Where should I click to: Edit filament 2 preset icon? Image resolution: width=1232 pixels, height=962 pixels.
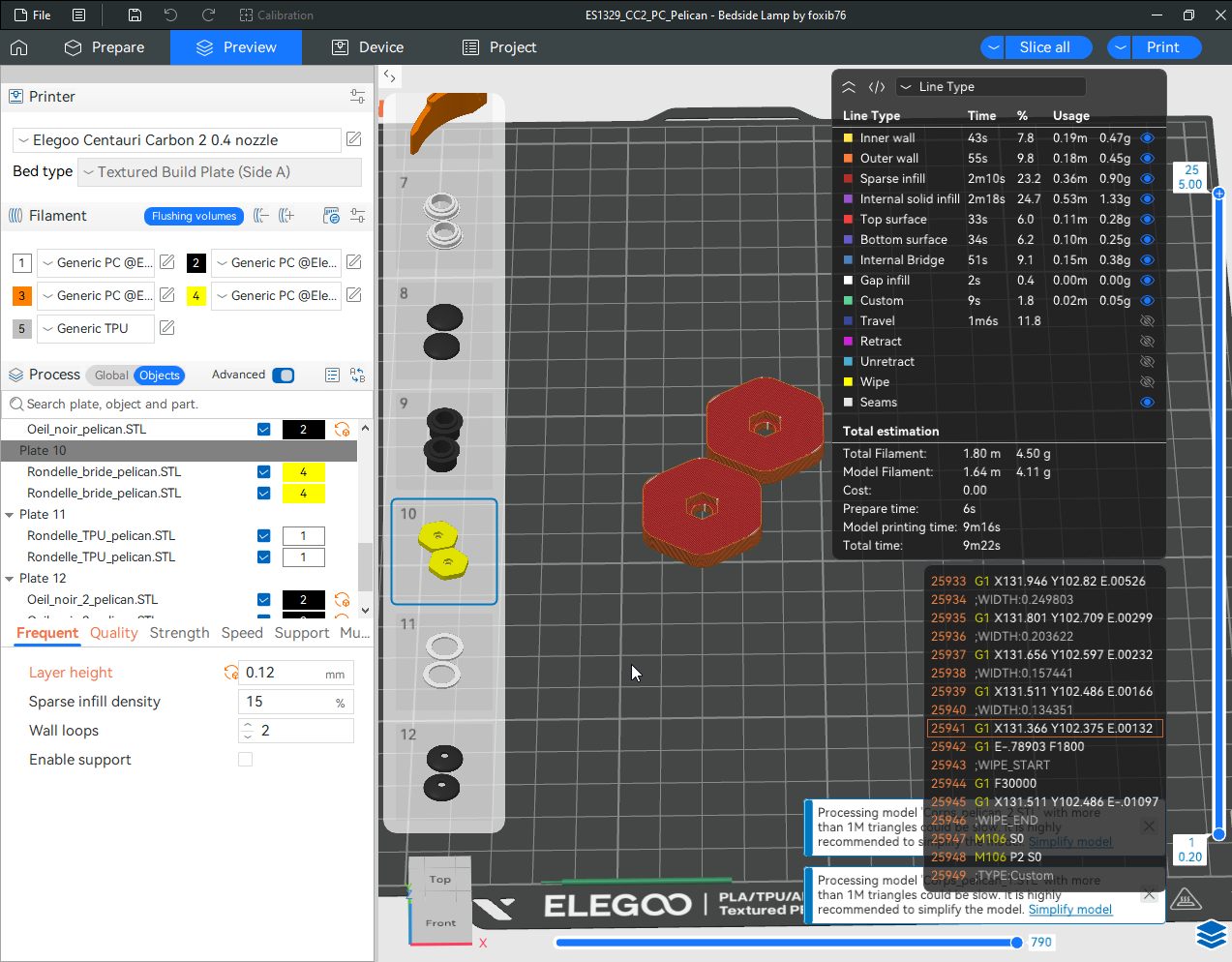(x=354, y=262)
